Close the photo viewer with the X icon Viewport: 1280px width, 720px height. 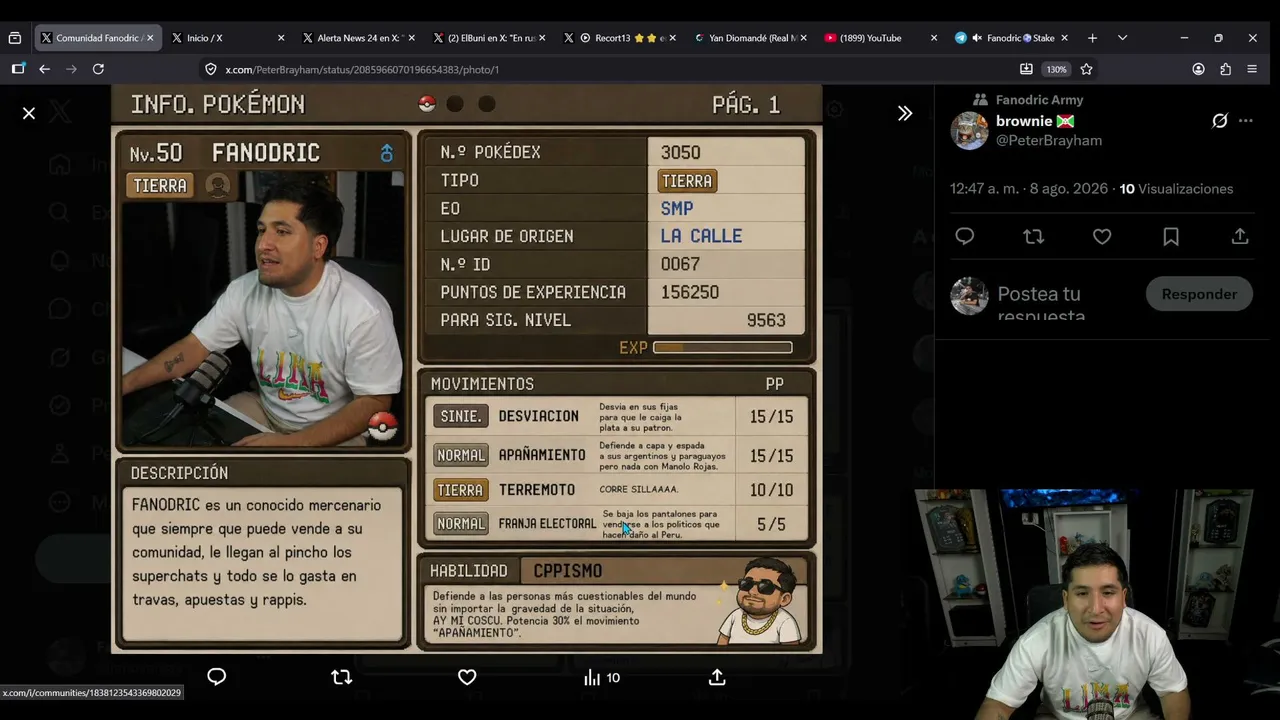(x=29, y=114)
